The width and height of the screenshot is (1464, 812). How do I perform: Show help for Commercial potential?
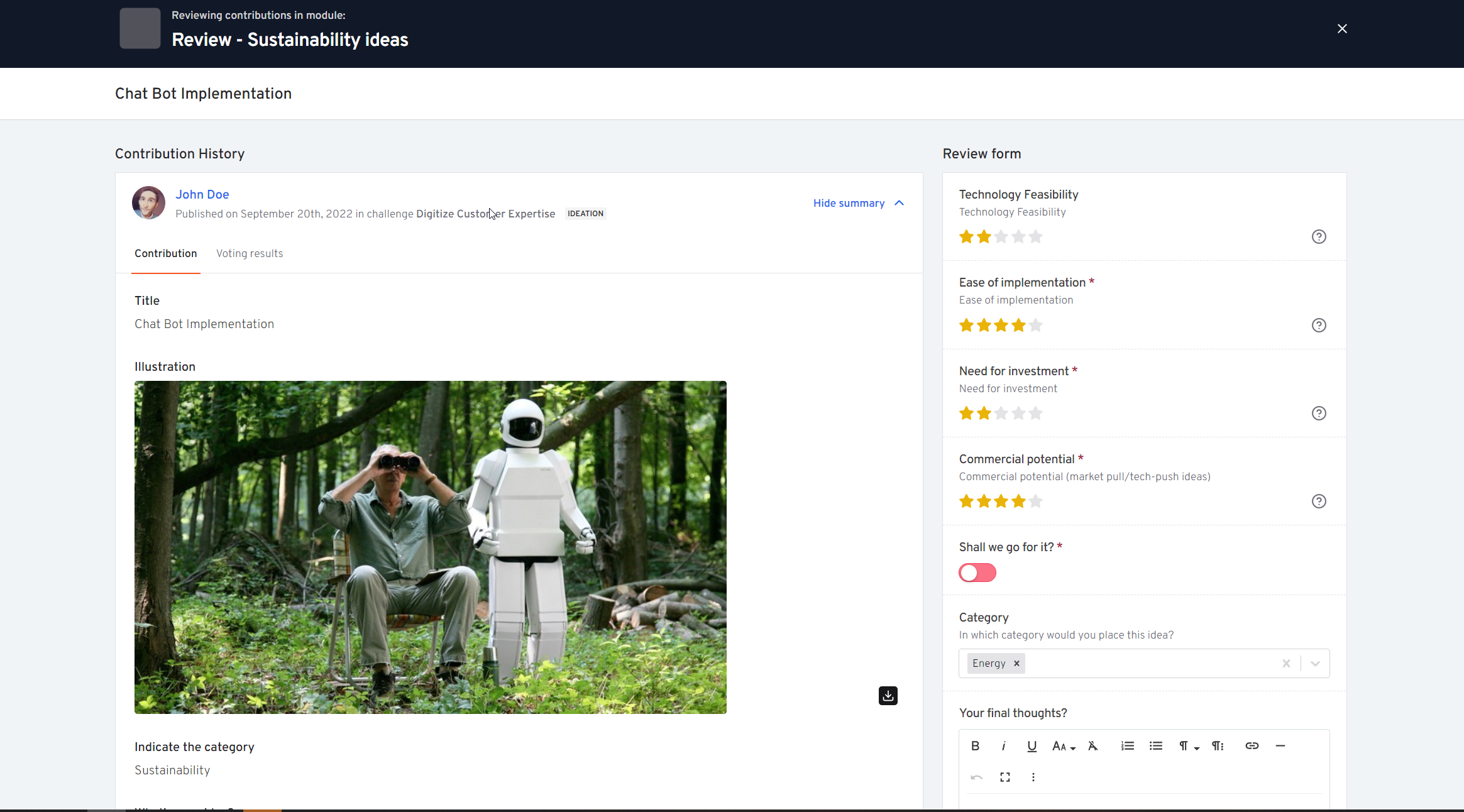pos(1319,502)
